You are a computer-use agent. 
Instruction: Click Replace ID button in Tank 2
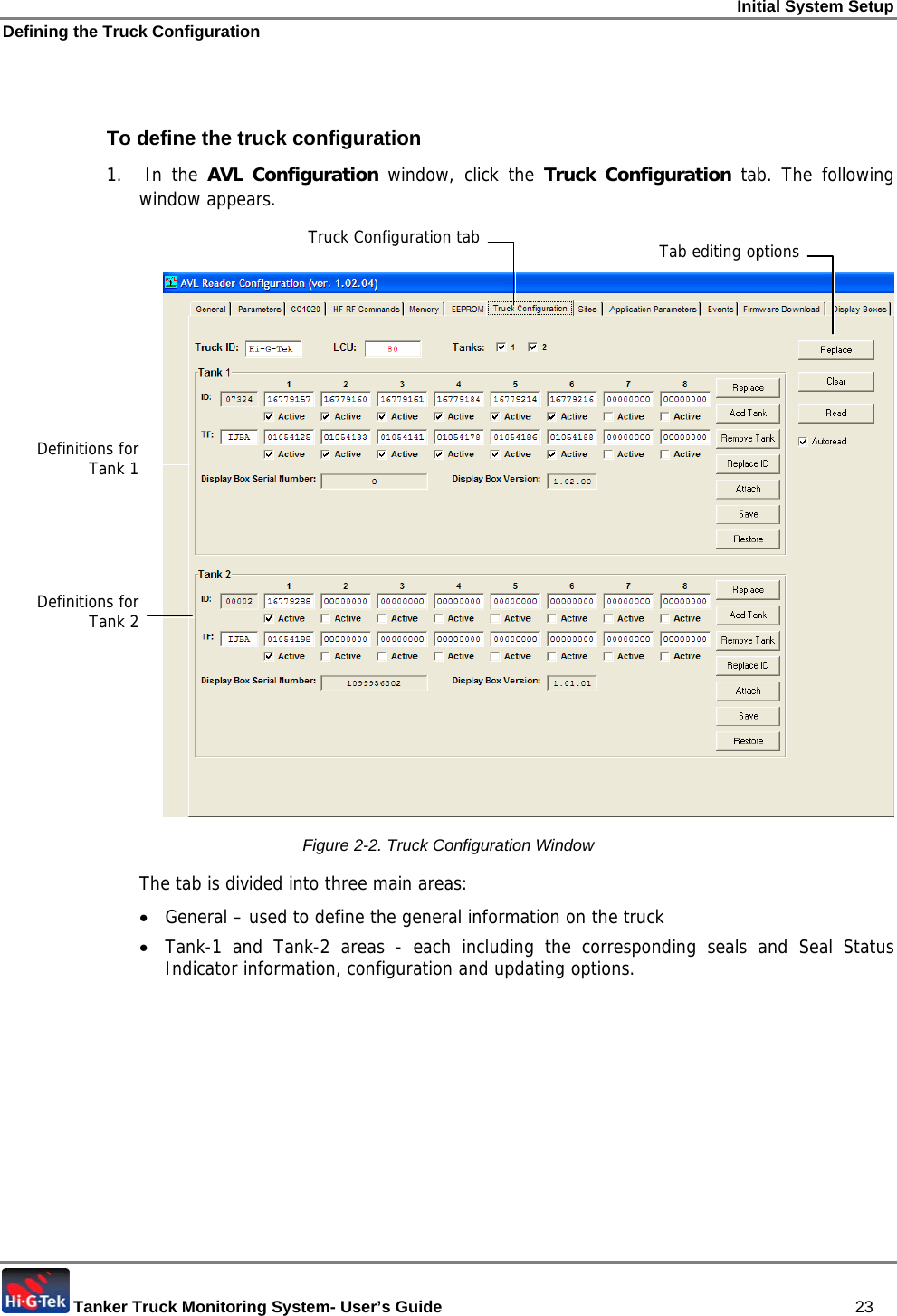tap(748, 665)
